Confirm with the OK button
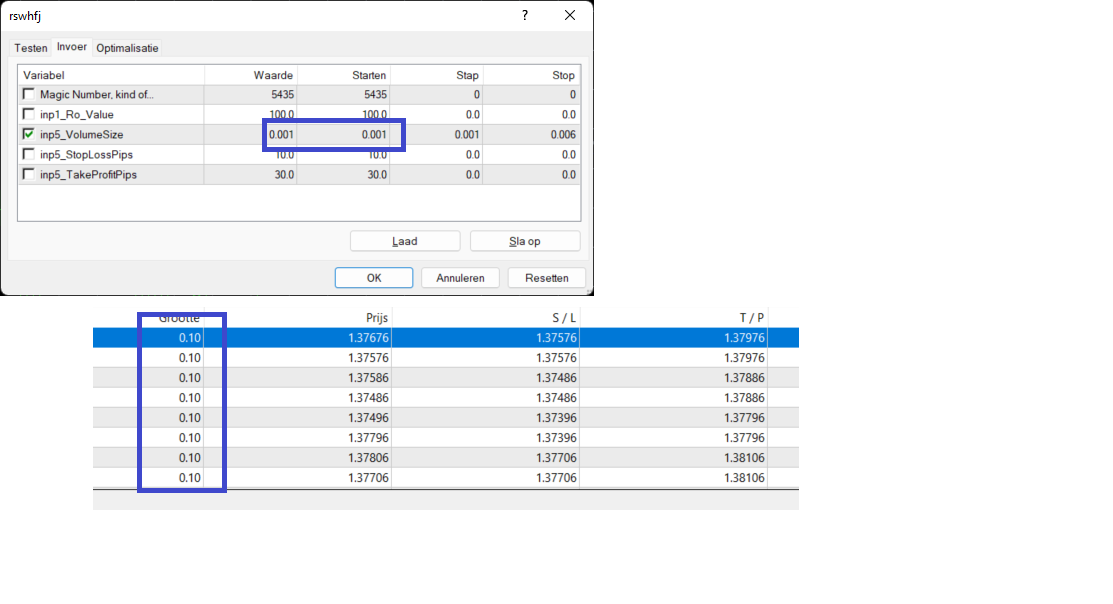Image resolution: width=1113 pixels, height=604 pixels. (x=374, y=278)
